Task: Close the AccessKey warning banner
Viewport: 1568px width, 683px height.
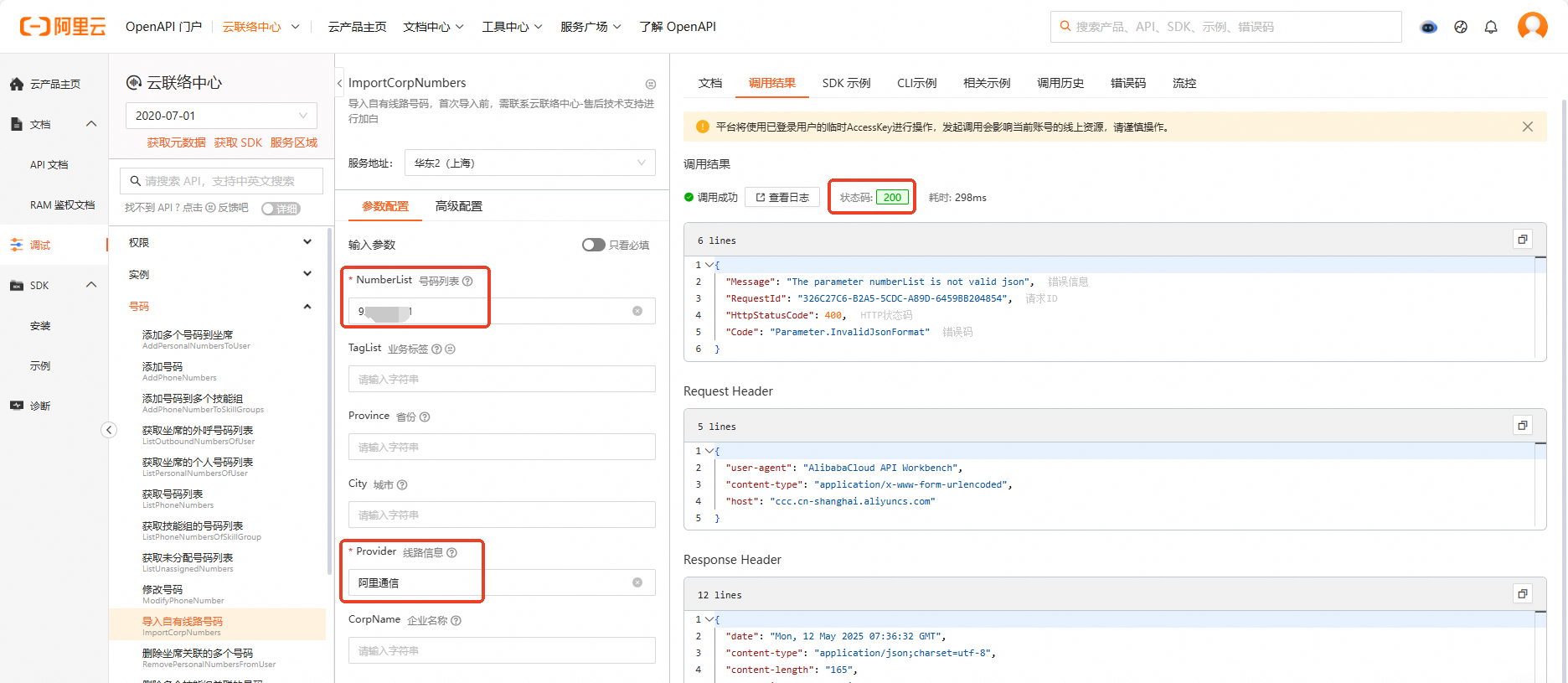Action: click(1528, 127)
